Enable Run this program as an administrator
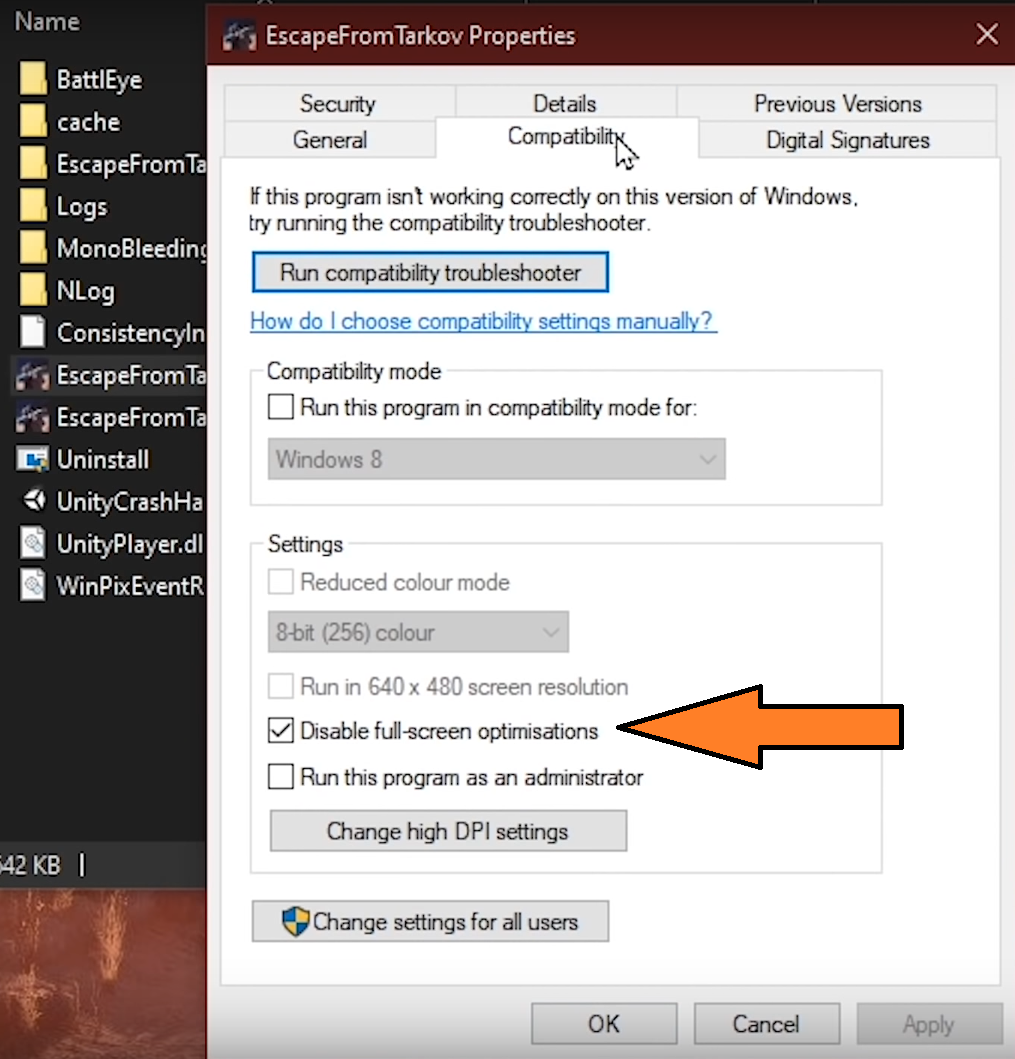Screen dimensions: 1015x1059 coord(281,777)
